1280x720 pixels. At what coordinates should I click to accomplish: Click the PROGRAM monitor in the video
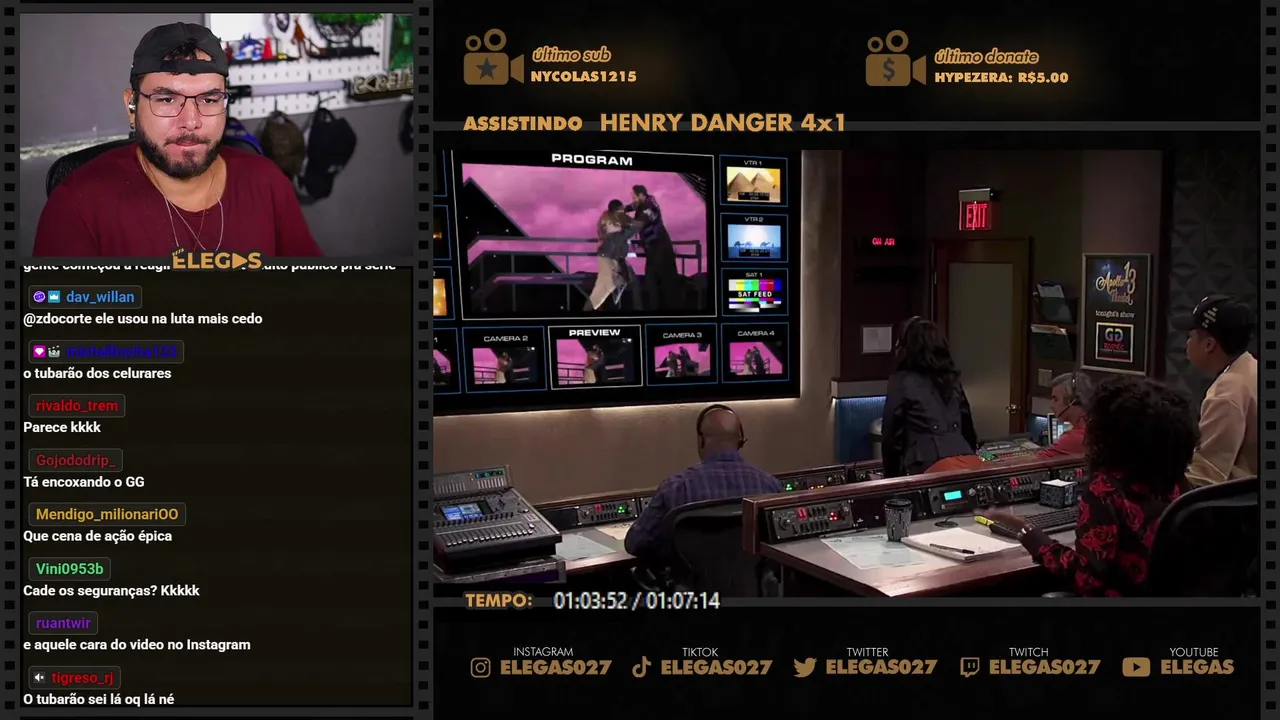[588, 234]
